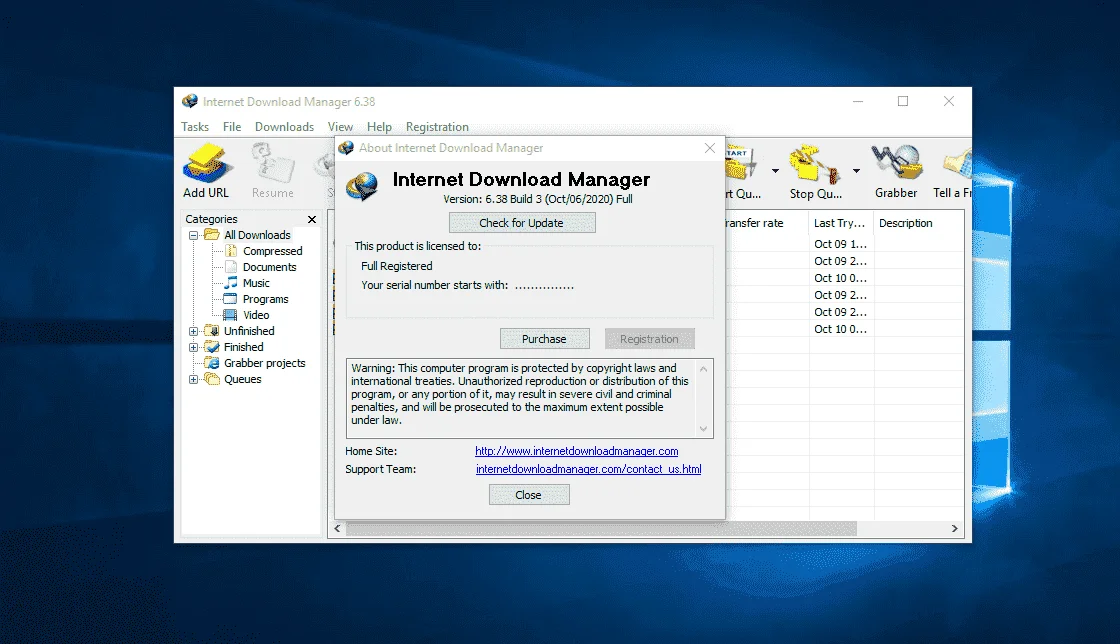Open the Grabber tool icon
The image size is (1120, 644).
(896, 162)
